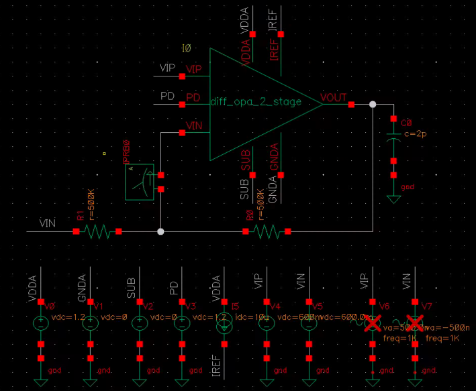Select resistor R1 on the VIN line
This screenshot has width=476, height=392.
pos(97,231)
